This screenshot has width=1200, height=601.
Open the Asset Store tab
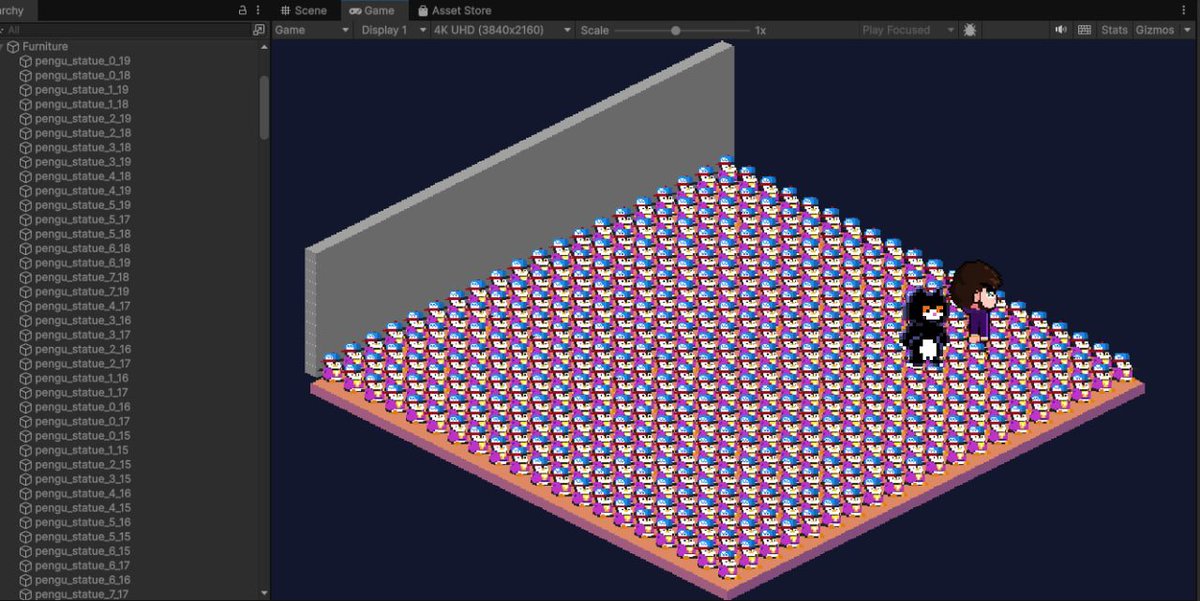point(455,10)
